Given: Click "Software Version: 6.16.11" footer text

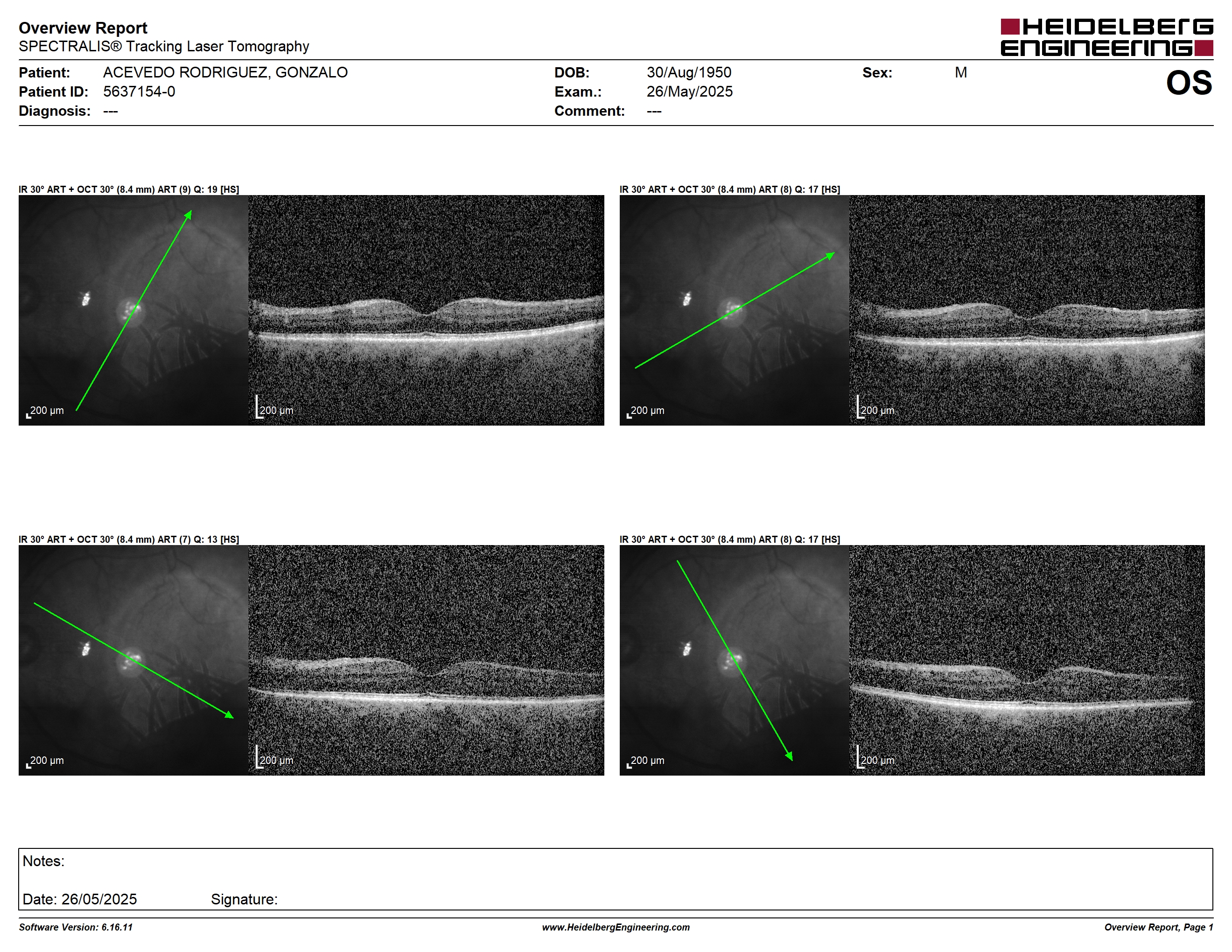Looking at the screenshot, I should 76,927.
